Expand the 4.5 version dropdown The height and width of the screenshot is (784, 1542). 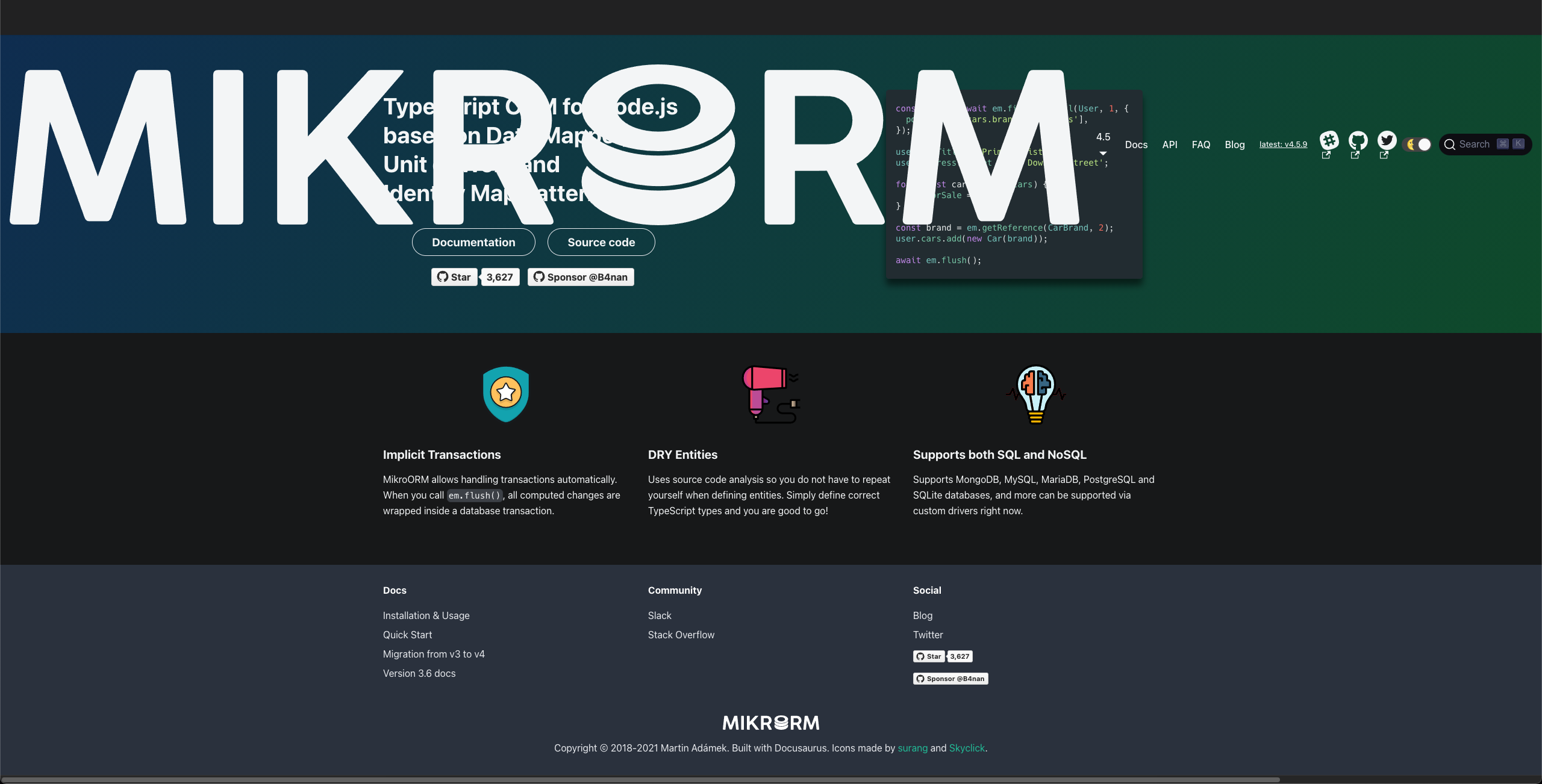click(1102, 143)
